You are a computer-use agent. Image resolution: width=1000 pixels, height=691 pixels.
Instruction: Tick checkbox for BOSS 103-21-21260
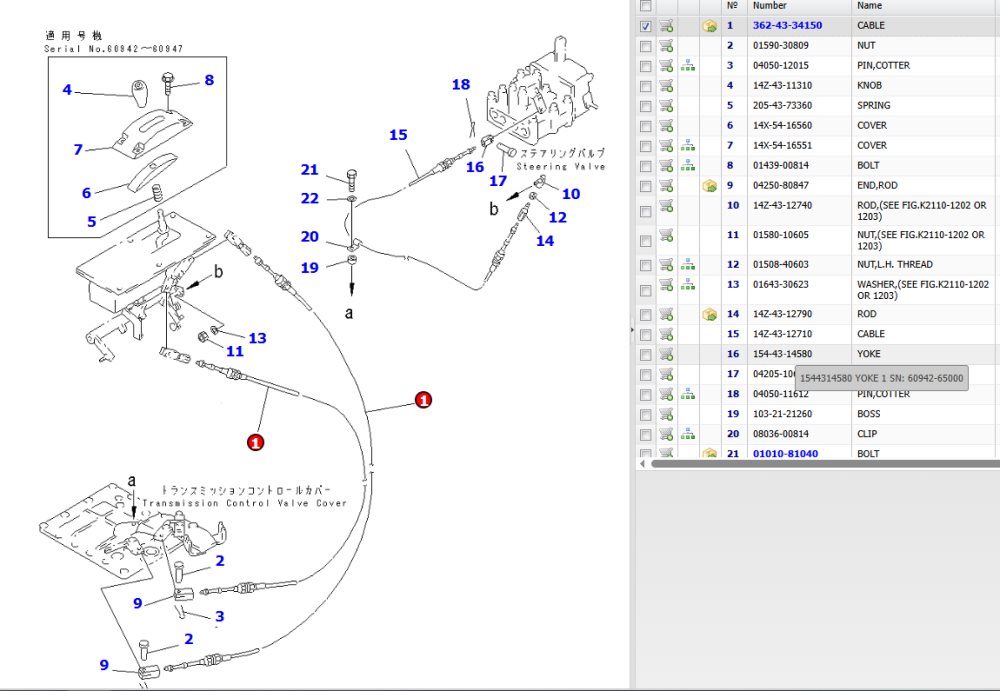coord(645,415)
